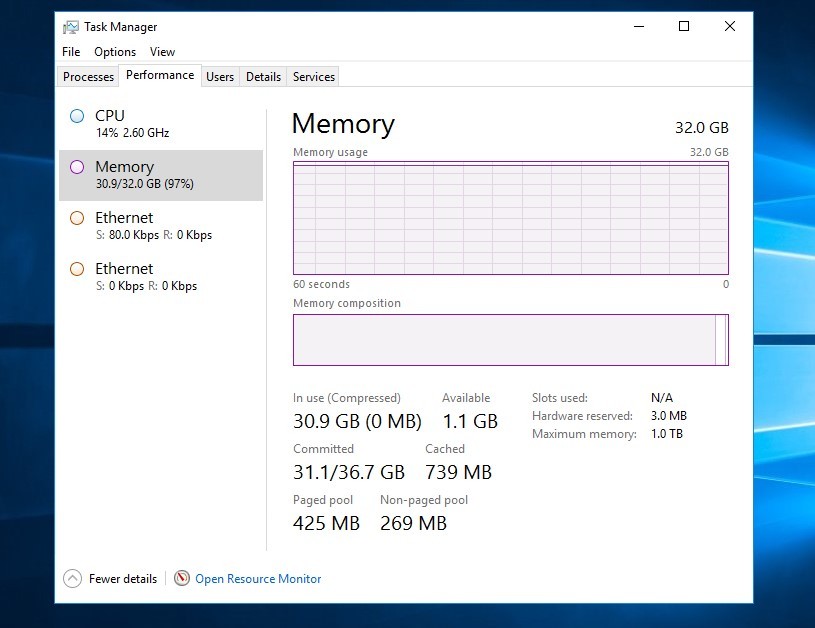The width and height of the screenshot is (815, 628).
Task: Click the 32.0 GB total beside Memory heading
Action: 702,127
